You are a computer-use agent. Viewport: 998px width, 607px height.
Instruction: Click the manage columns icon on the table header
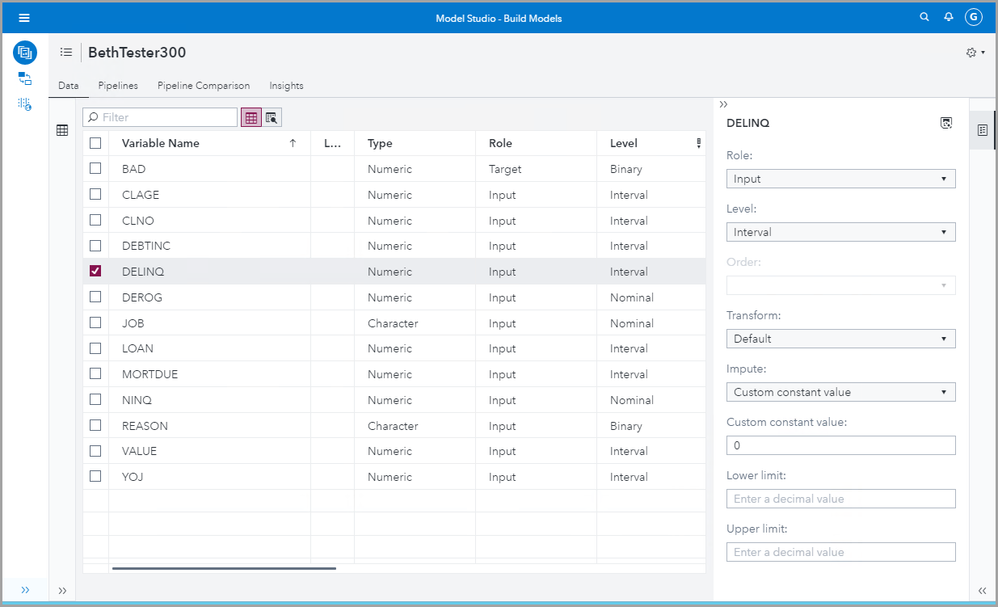tap(698, 143)
